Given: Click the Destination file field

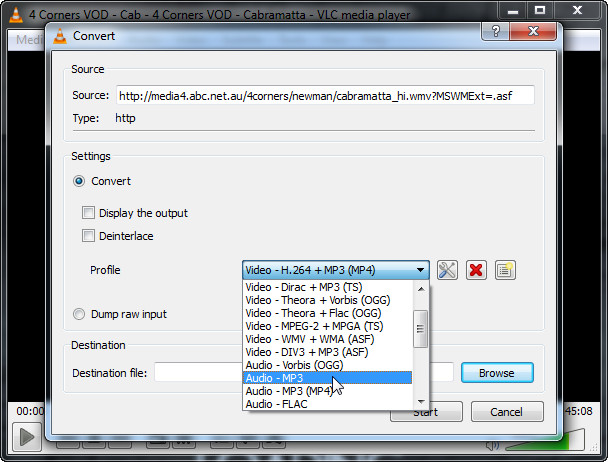Looking at the screenshot, I should (303, 373).
